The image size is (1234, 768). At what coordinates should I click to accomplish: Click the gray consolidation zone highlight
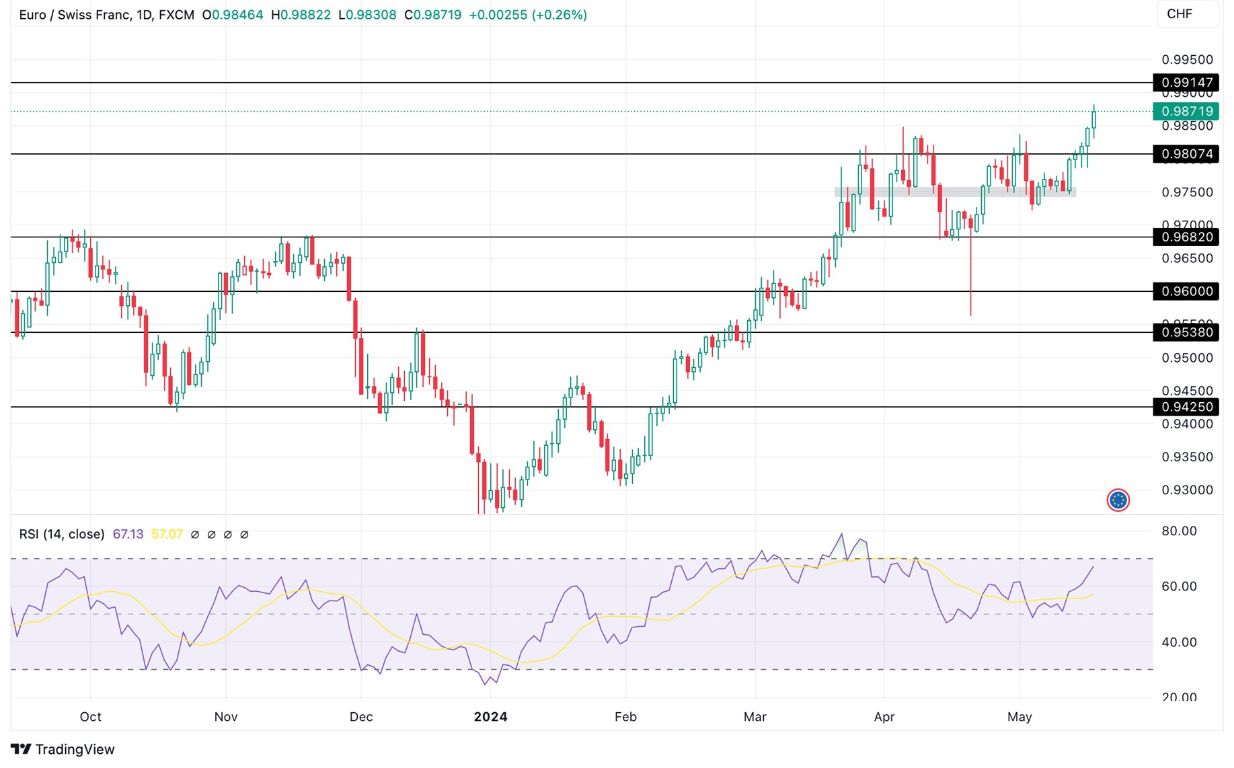(955, 191)
